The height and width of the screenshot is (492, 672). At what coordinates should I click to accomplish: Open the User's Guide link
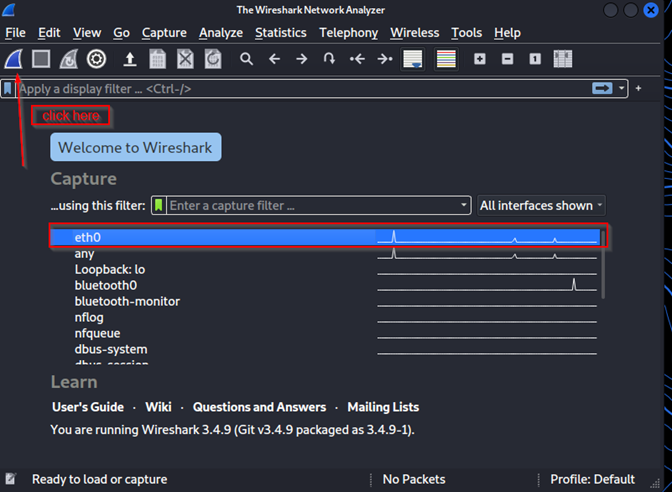(88, 407)
